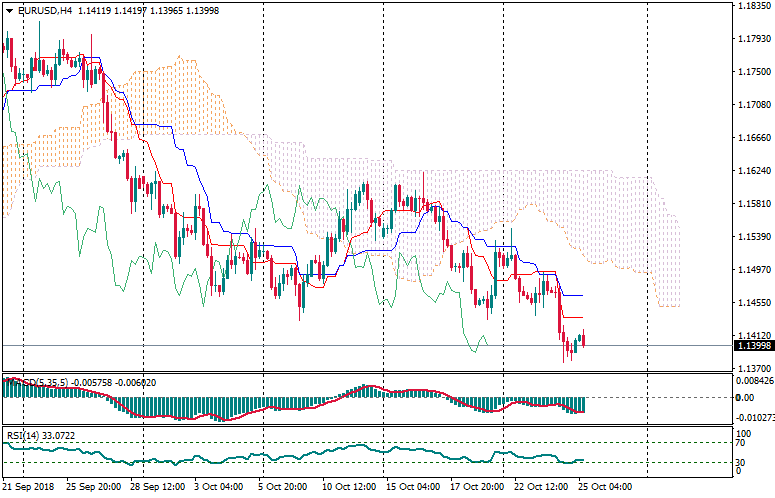Viewport: 775px width, 498px height.
Task: Click the 1.18350 price axis label
Action: [753, 6]
